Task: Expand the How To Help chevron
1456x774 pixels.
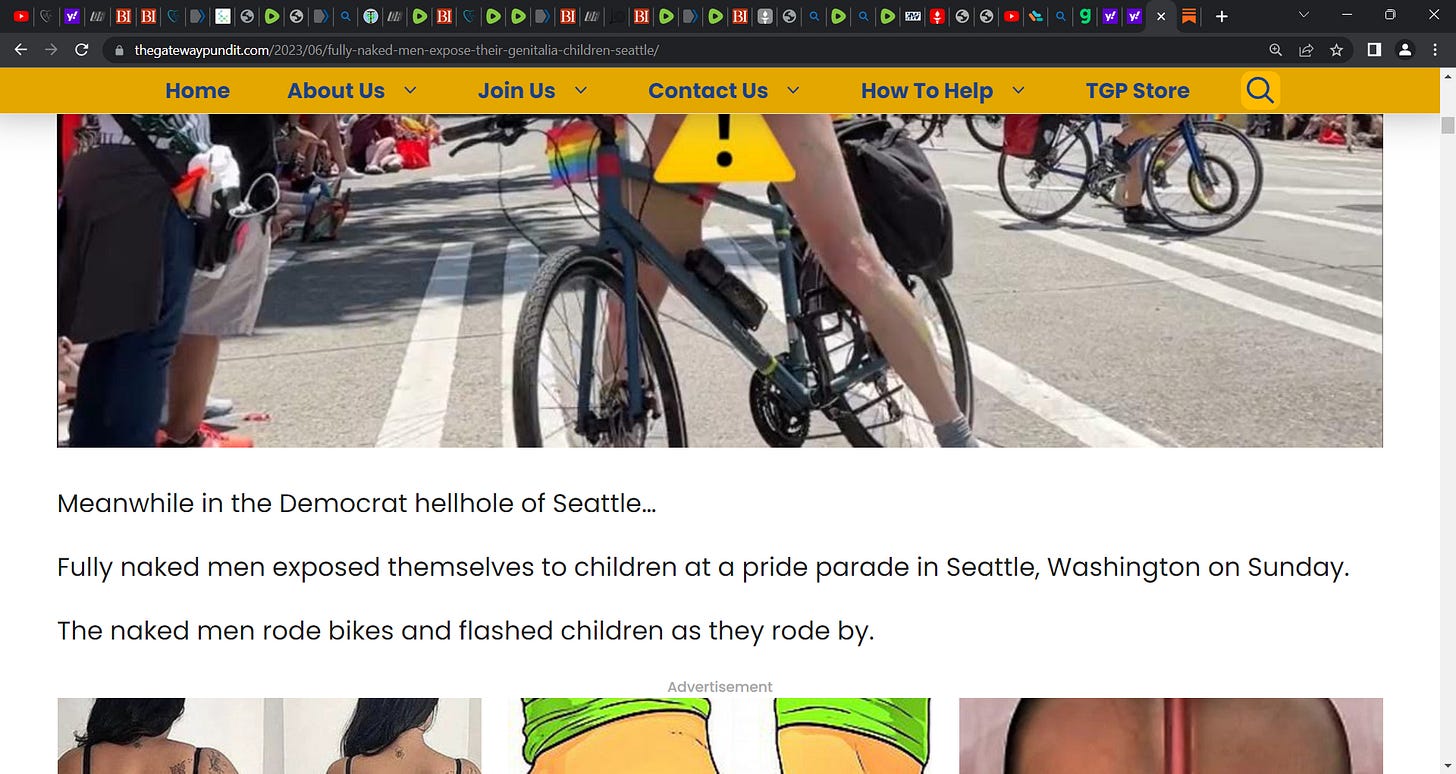Action: pyautogui.click(x=1018, y=91)
